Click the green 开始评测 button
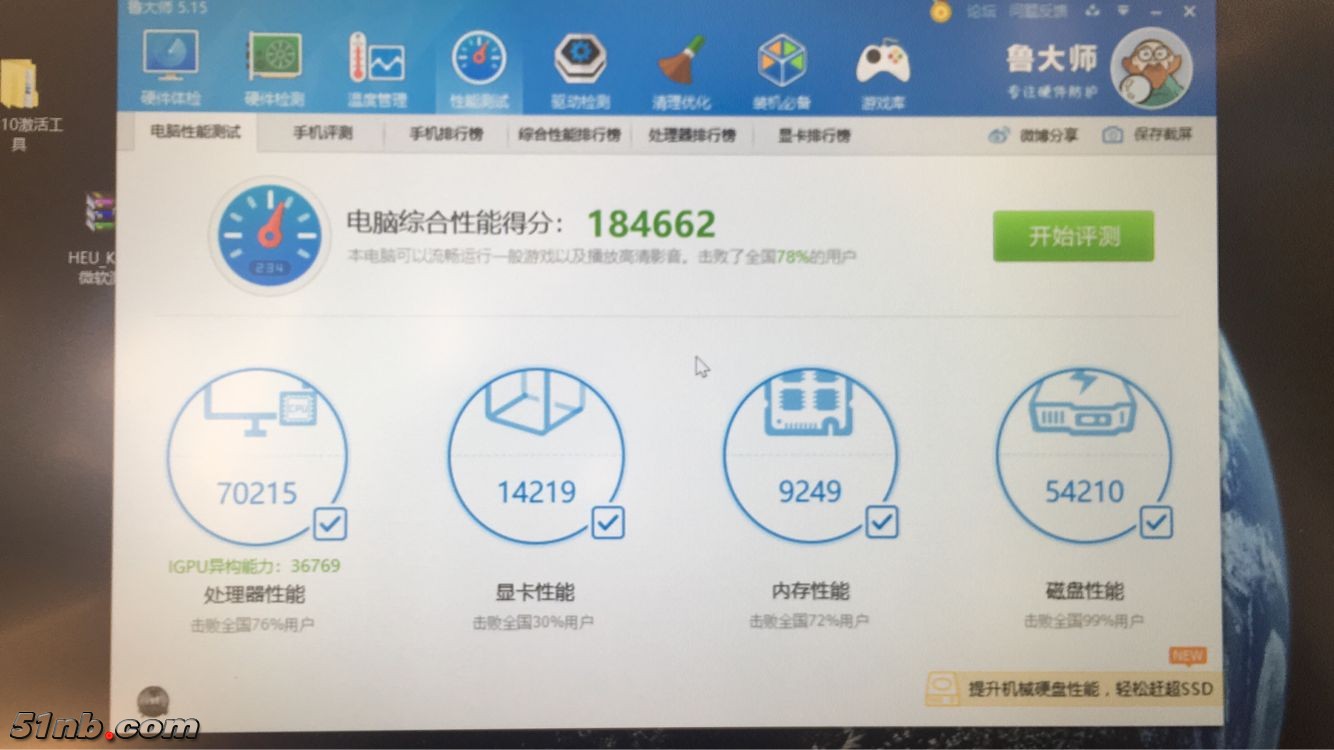 click(1073, 237)
